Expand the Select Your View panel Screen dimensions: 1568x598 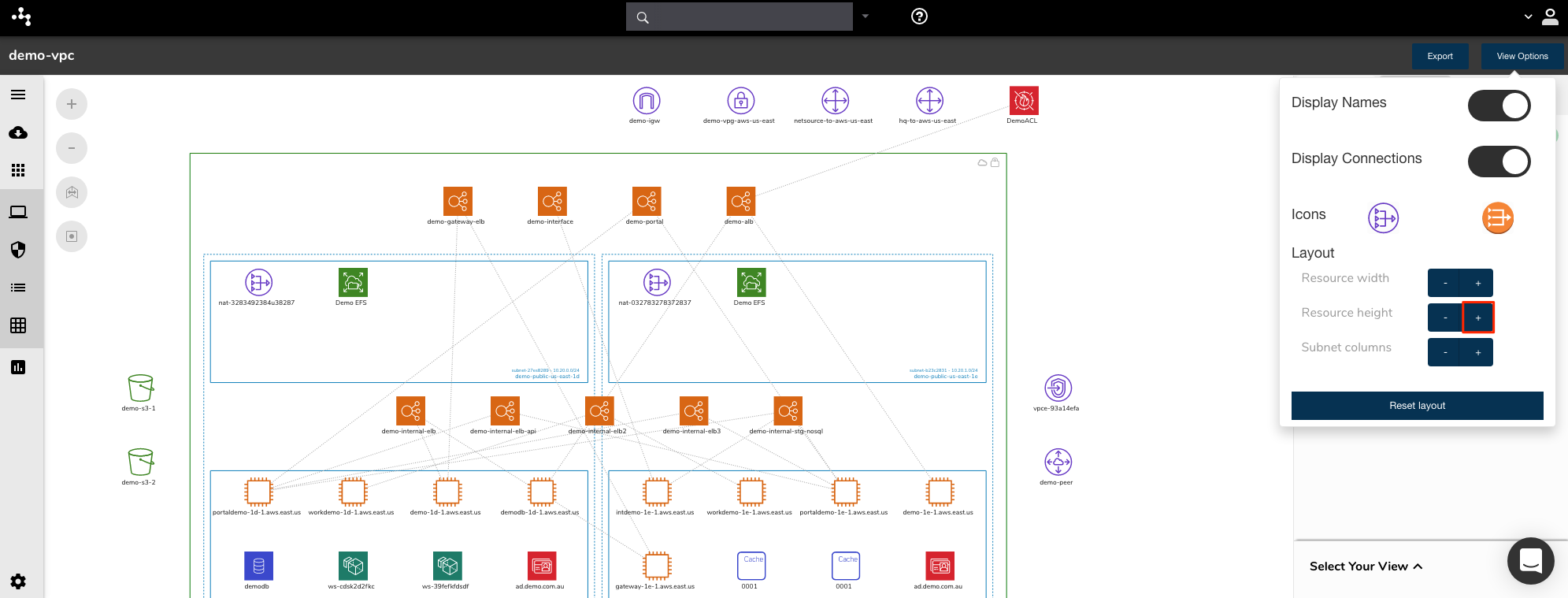pyautogui.click(x=1366, y=566)
